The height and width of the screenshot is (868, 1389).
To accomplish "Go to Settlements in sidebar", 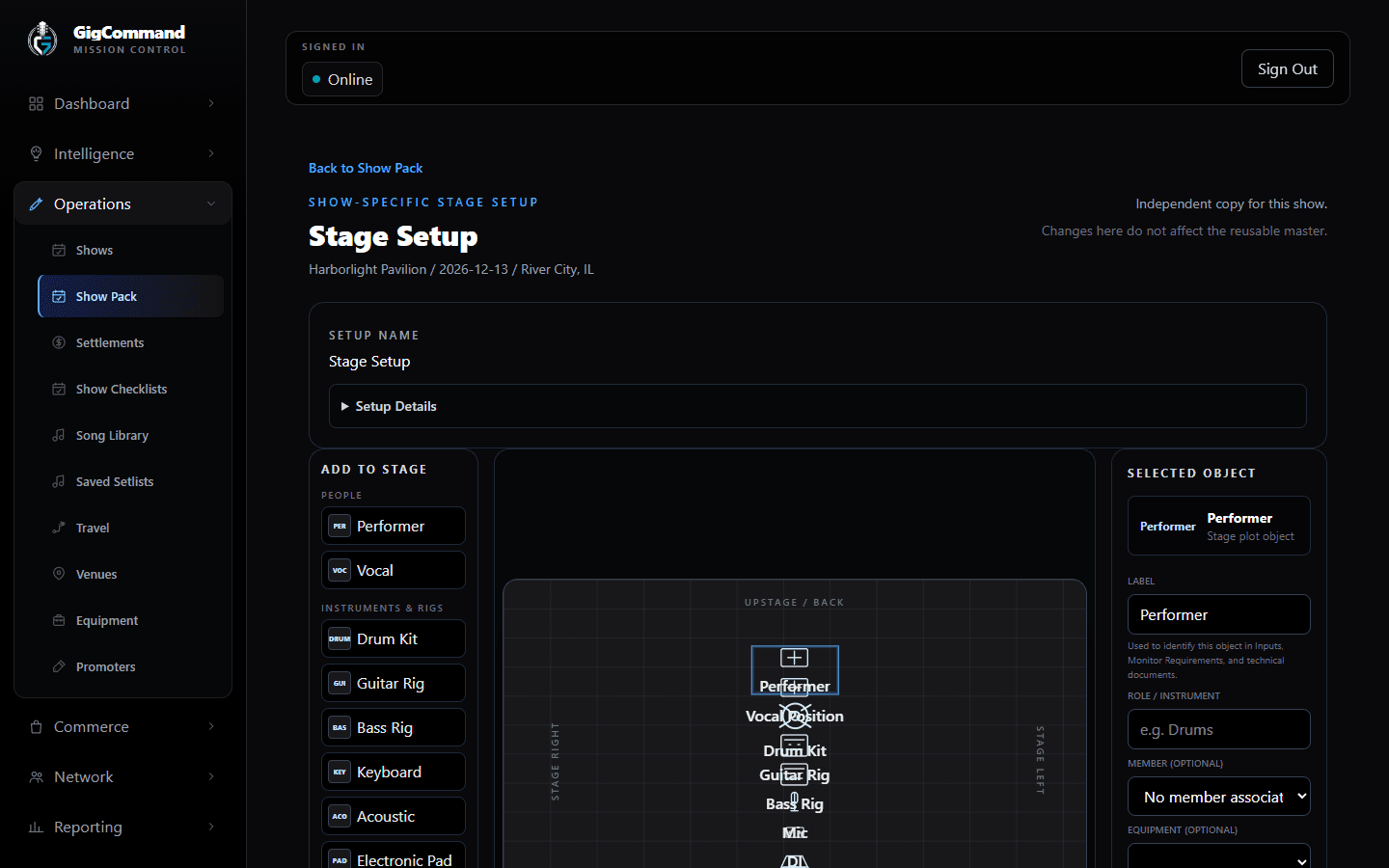I will point(131,342).
